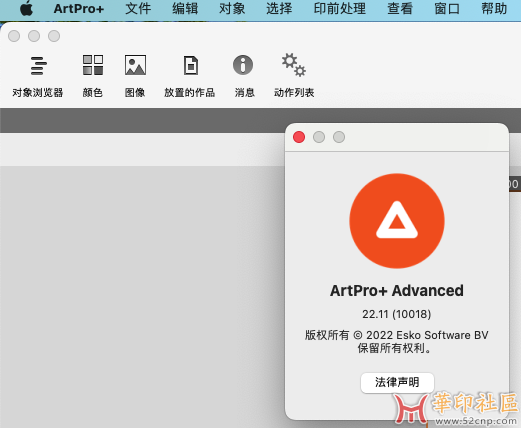The image size is (521, 428).
Task: Open the 对象 (Object) menu
Action: [x=232, y=9]
